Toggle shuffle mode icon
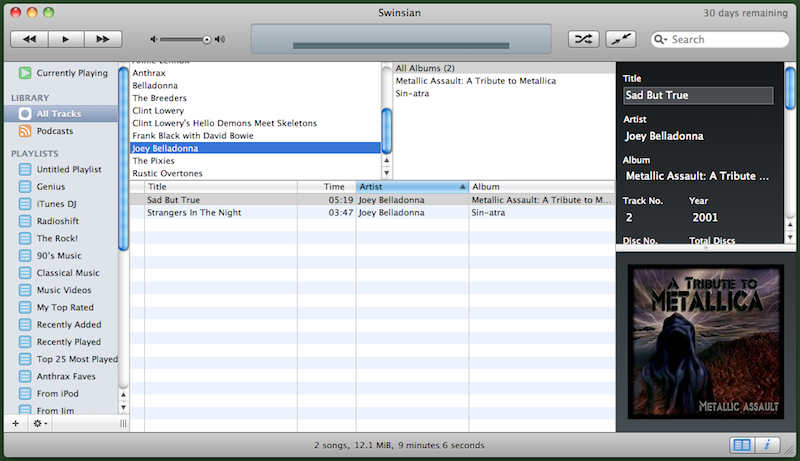The height and width of the screenshot is (461, 800). coord(583,39)
